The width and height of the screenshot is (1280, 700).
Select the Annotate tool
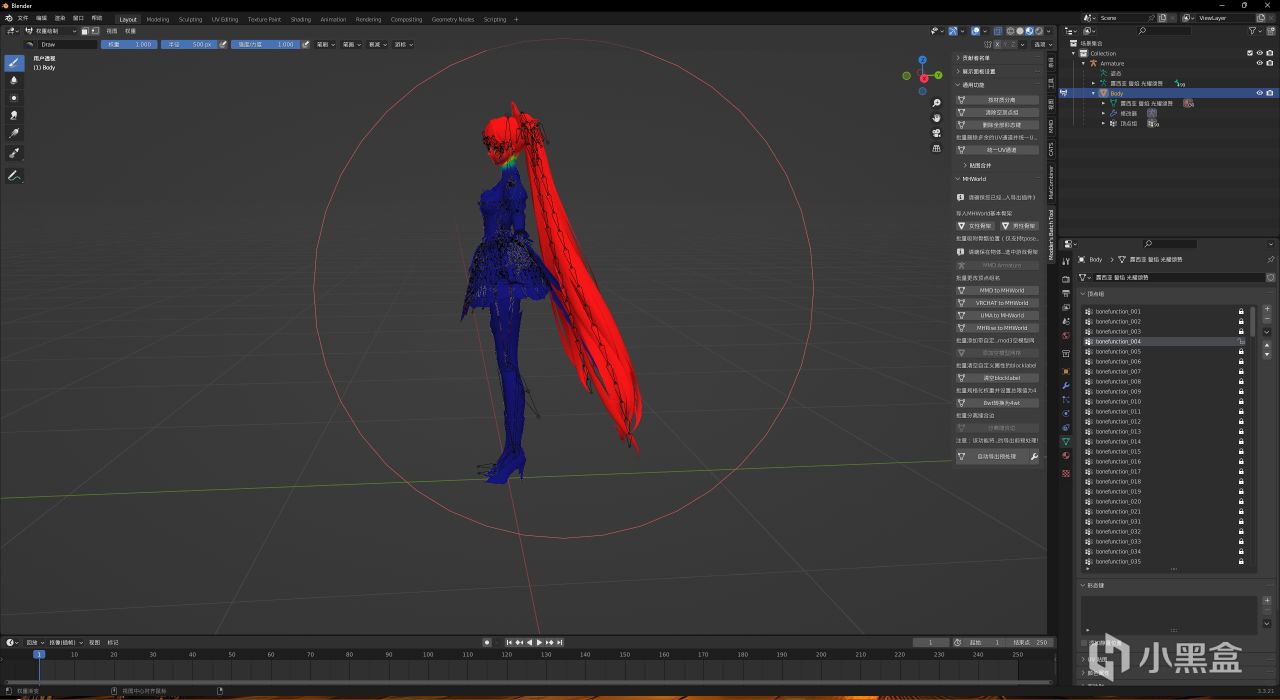(14, 176)
